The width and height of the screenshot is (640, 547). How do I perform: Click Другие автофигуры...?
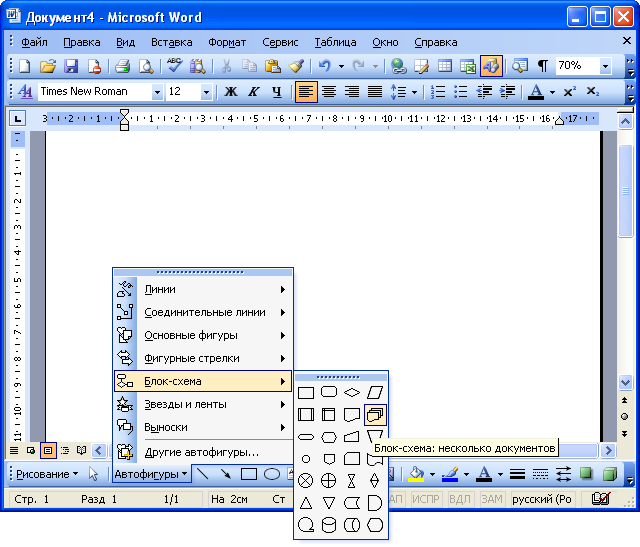pyautogui.click(x=203, y=452)
